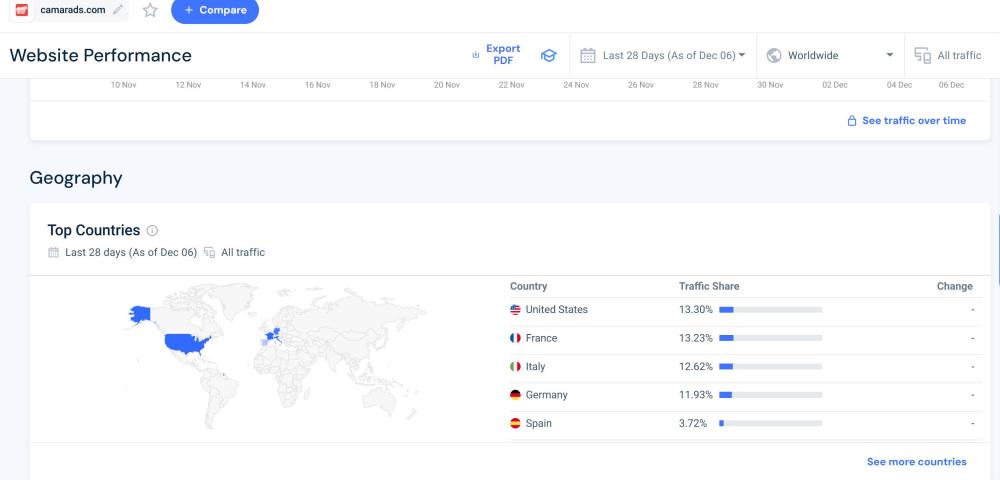The image size is (1000, 480).
Task: Click the globe icon next to Worldwide
Action: click(774, 56)
